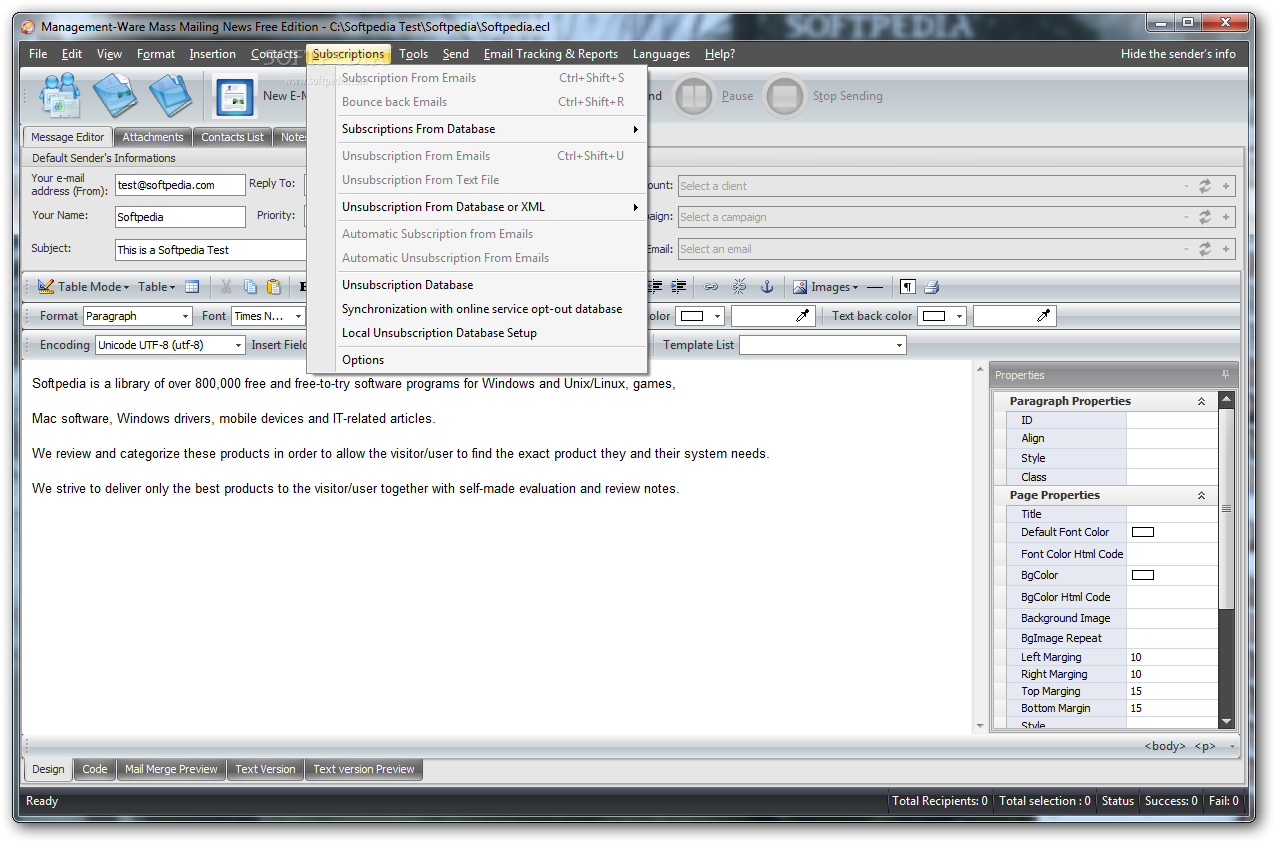
Task: Add a new campaign with the plus icon
Action: 1226,217
